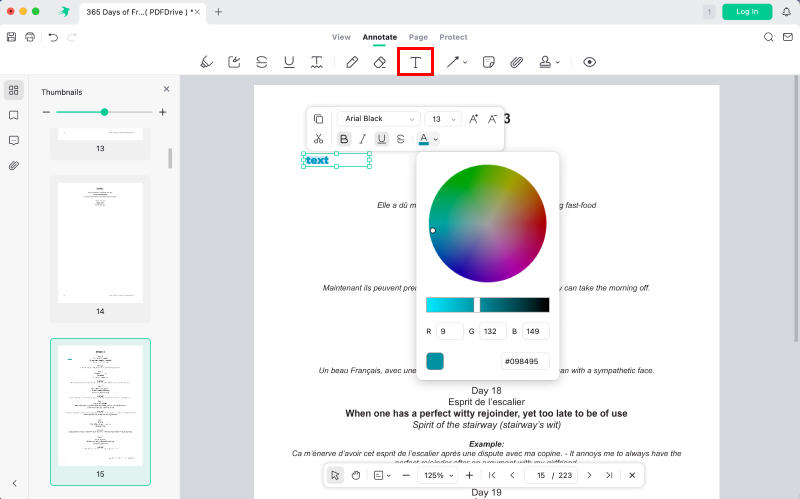Screen dimensions: 800x499
Task: Open the thumbnails panel sidebar icon
Action: [14, 90]
